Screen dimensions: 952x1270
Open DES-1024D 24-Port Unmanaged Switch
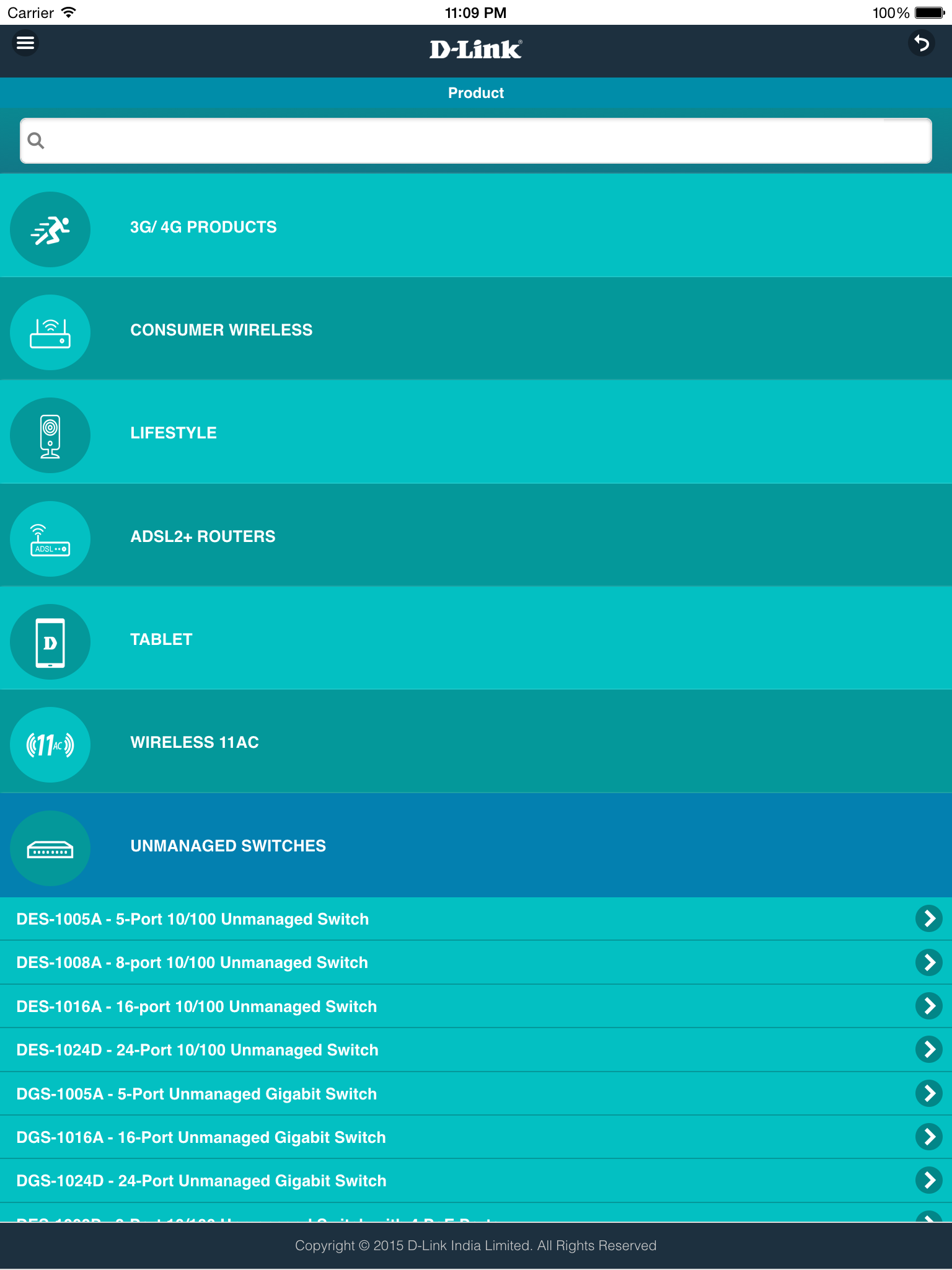tap(476, 1050)
